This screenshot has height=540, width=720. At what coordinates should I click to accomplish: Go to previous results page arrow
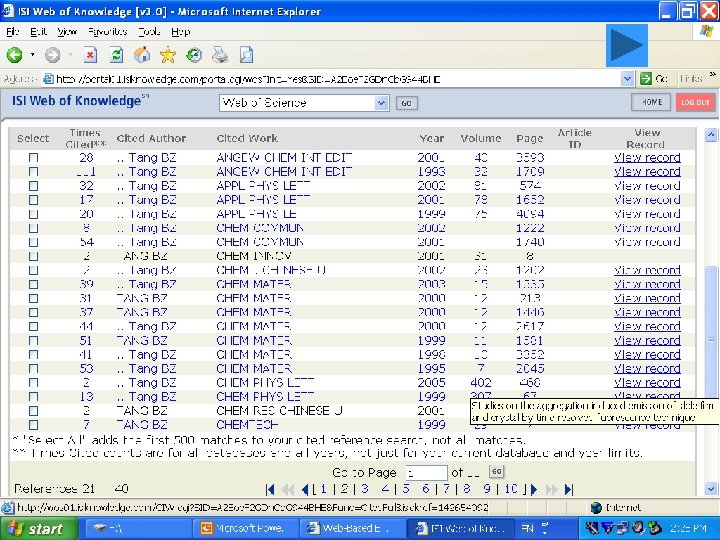[305, 489]
